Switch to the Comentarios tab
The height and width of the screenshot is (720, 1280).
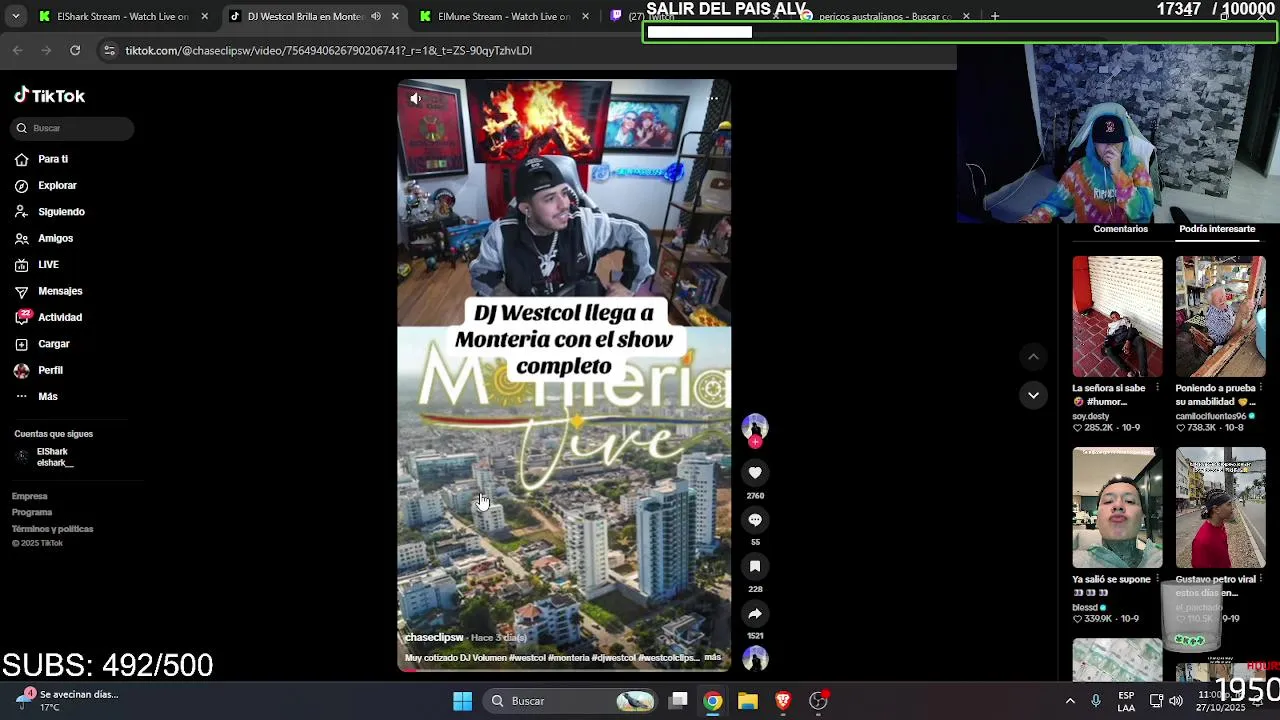tap(1120, 229)
